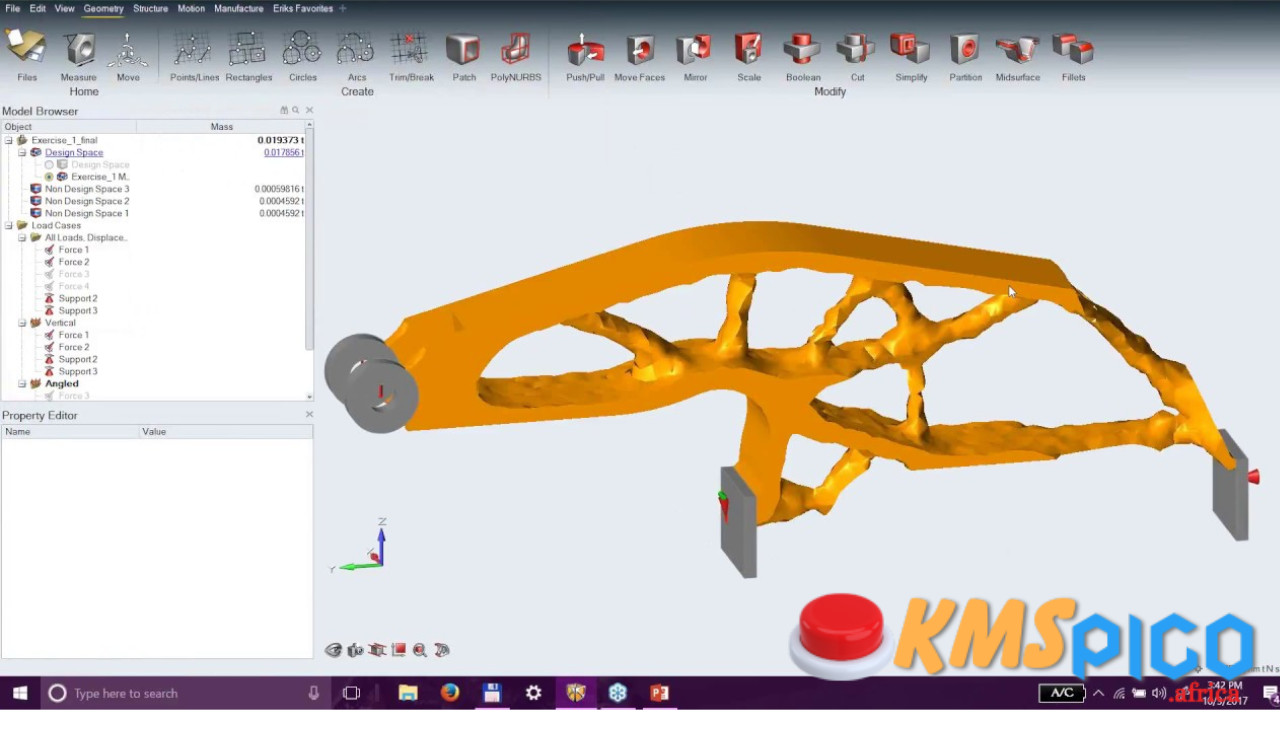The height and width of the screenshot is (730, 1280).
Task: Switch to the Motion ribbon tab
Action: [191, 8]
